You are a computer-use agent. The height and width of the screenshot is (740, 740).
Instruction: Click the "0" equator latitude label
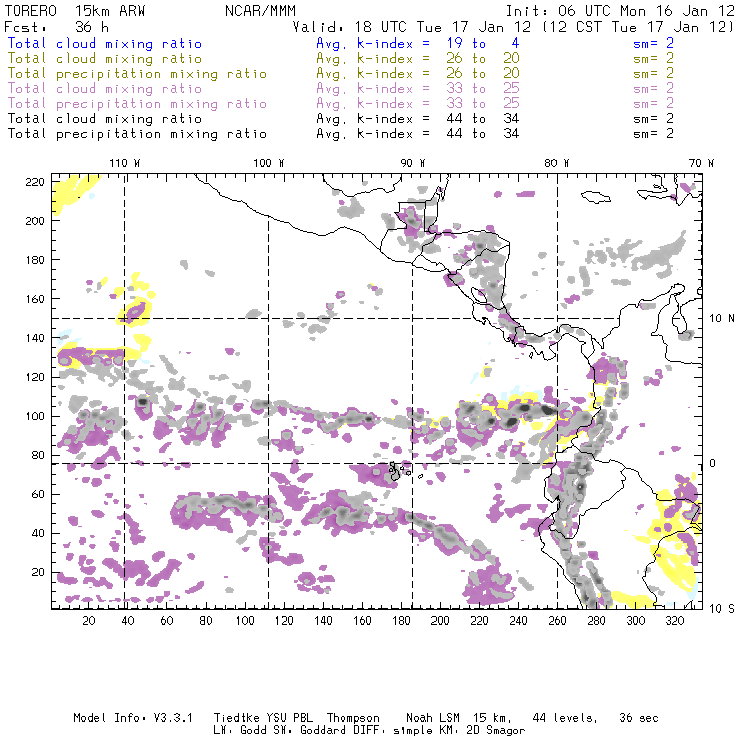pyautogui.click(x=713, y=463)
